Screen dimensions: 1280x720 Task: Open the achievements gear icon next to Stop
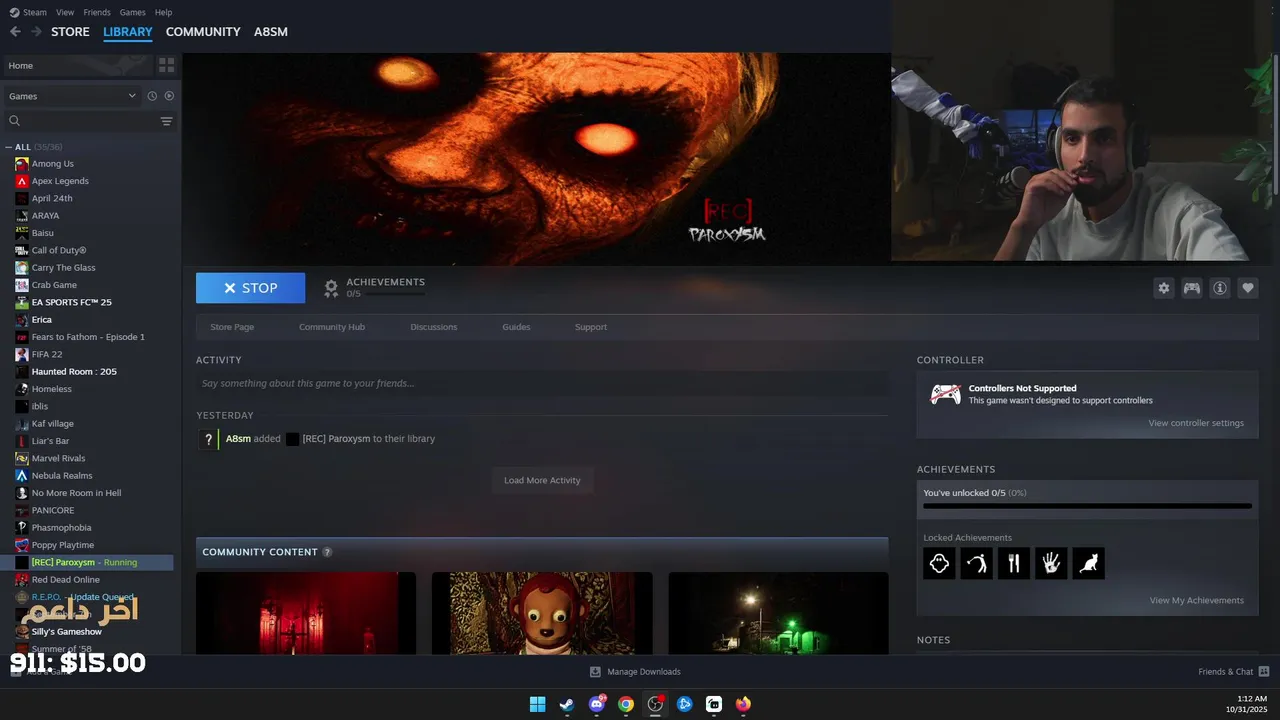(x=331, y=288)
